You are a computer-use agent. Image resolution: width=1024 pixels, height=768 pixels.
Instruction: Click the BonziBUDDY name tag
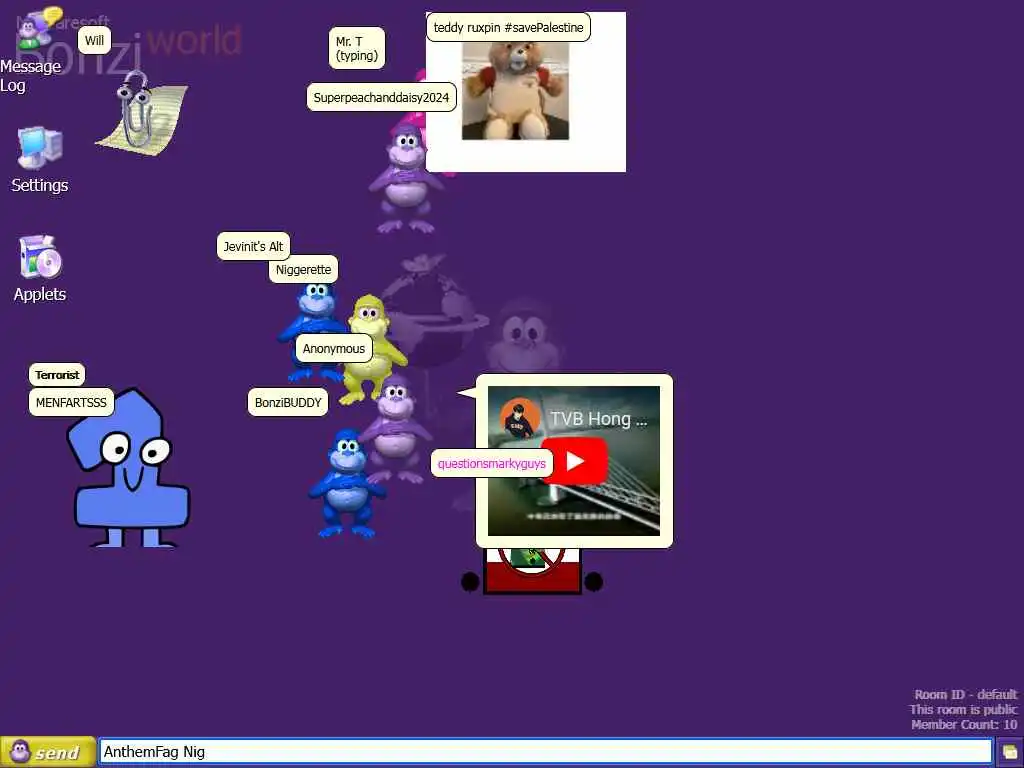288,402
